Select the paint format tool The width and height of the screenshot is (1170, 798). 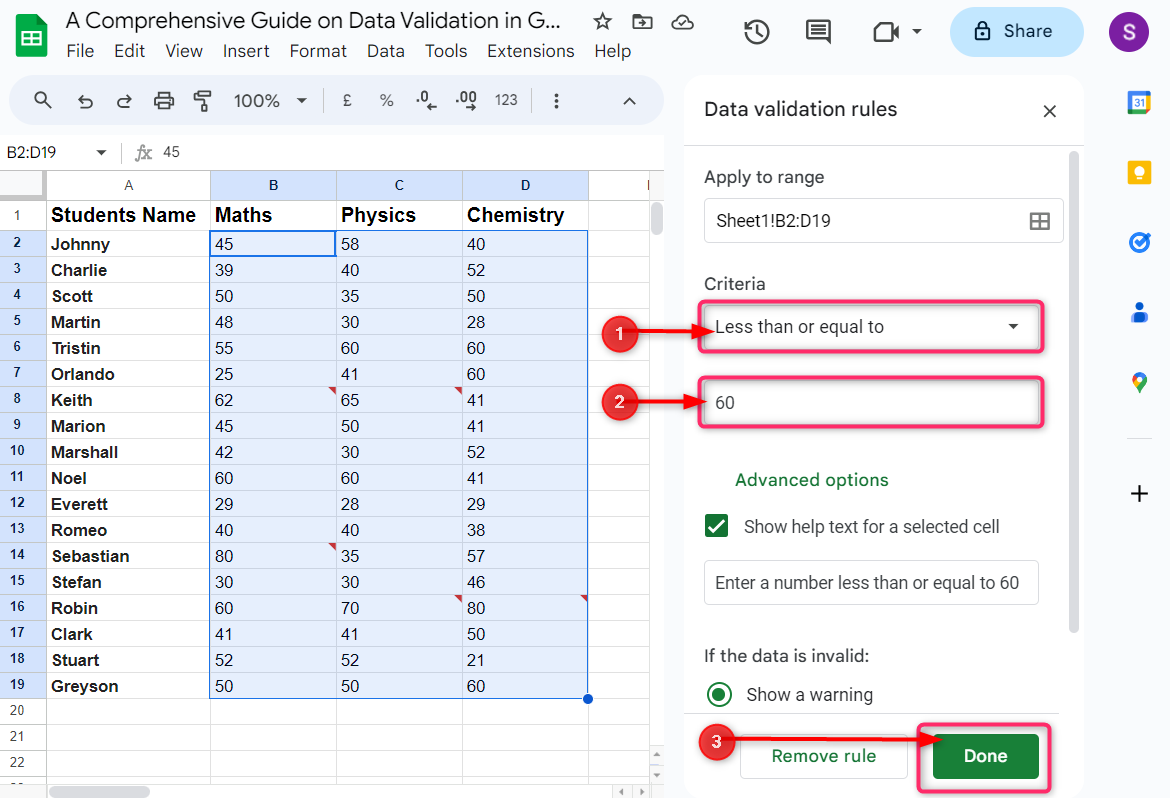[203, 101]
